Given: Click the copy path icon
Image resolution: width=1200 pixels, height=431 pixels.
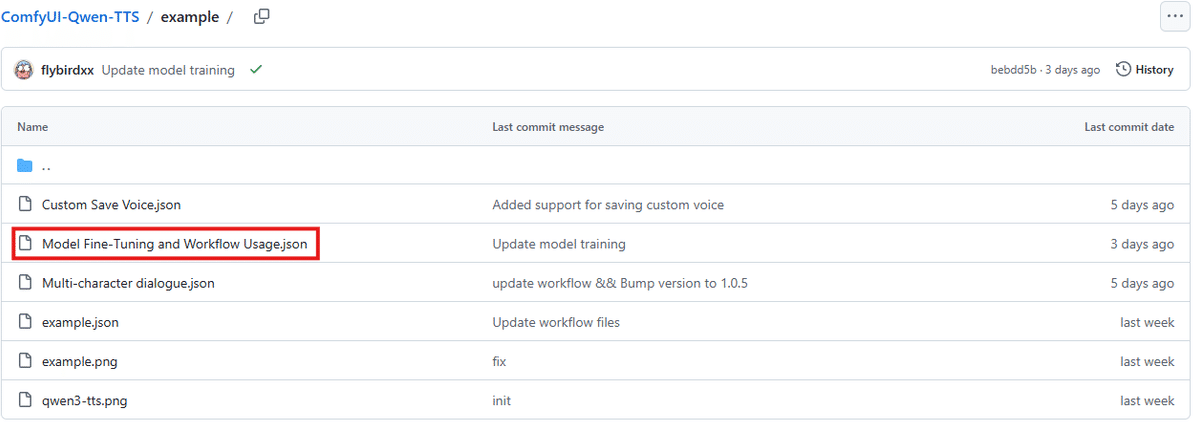Looking at the screenshot, I should click(x=262, y=17).
